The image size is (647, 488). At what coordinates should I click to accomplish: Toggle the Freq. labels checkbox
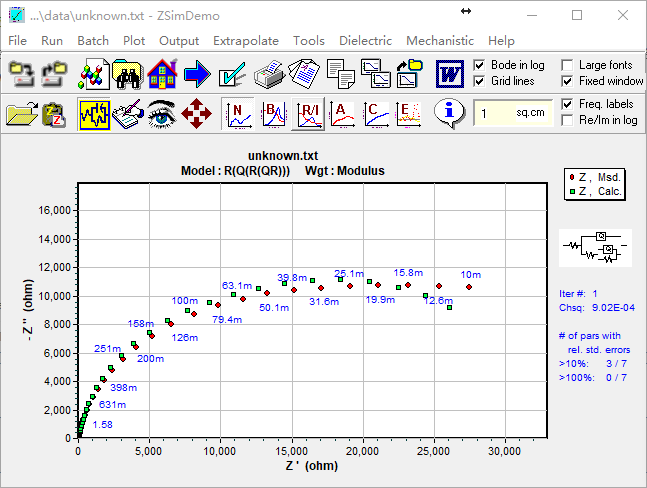click(567, 104)
